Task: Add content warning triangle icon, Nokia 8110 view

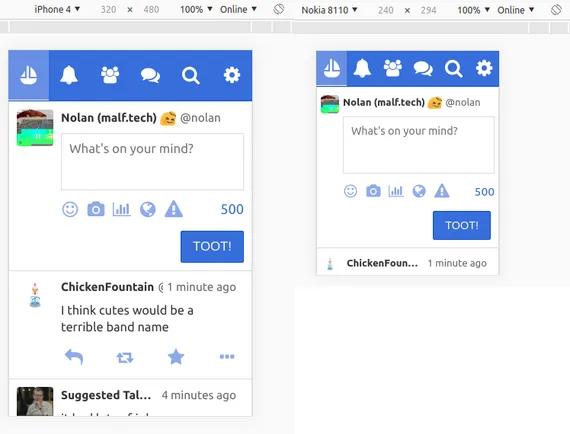Action: tap(442, 191)
